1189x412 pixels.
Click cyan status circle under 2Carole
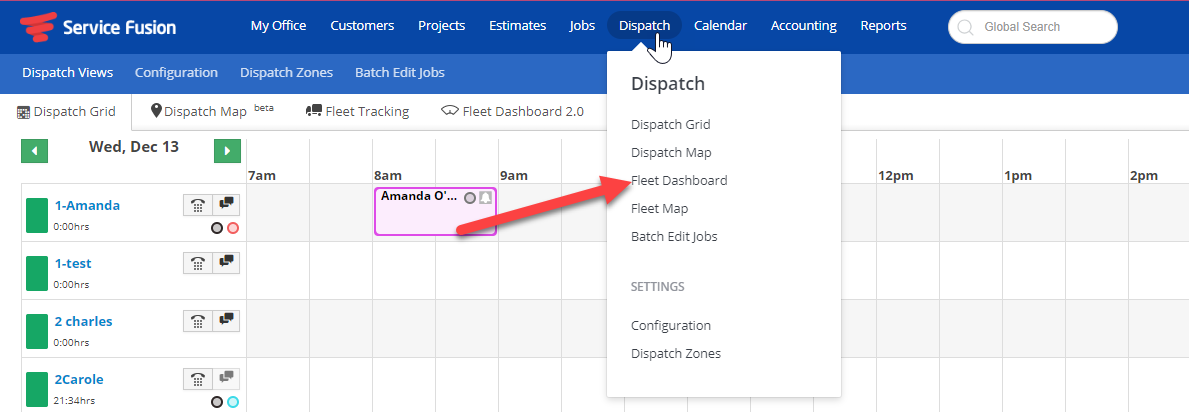[x=233, y=401]
